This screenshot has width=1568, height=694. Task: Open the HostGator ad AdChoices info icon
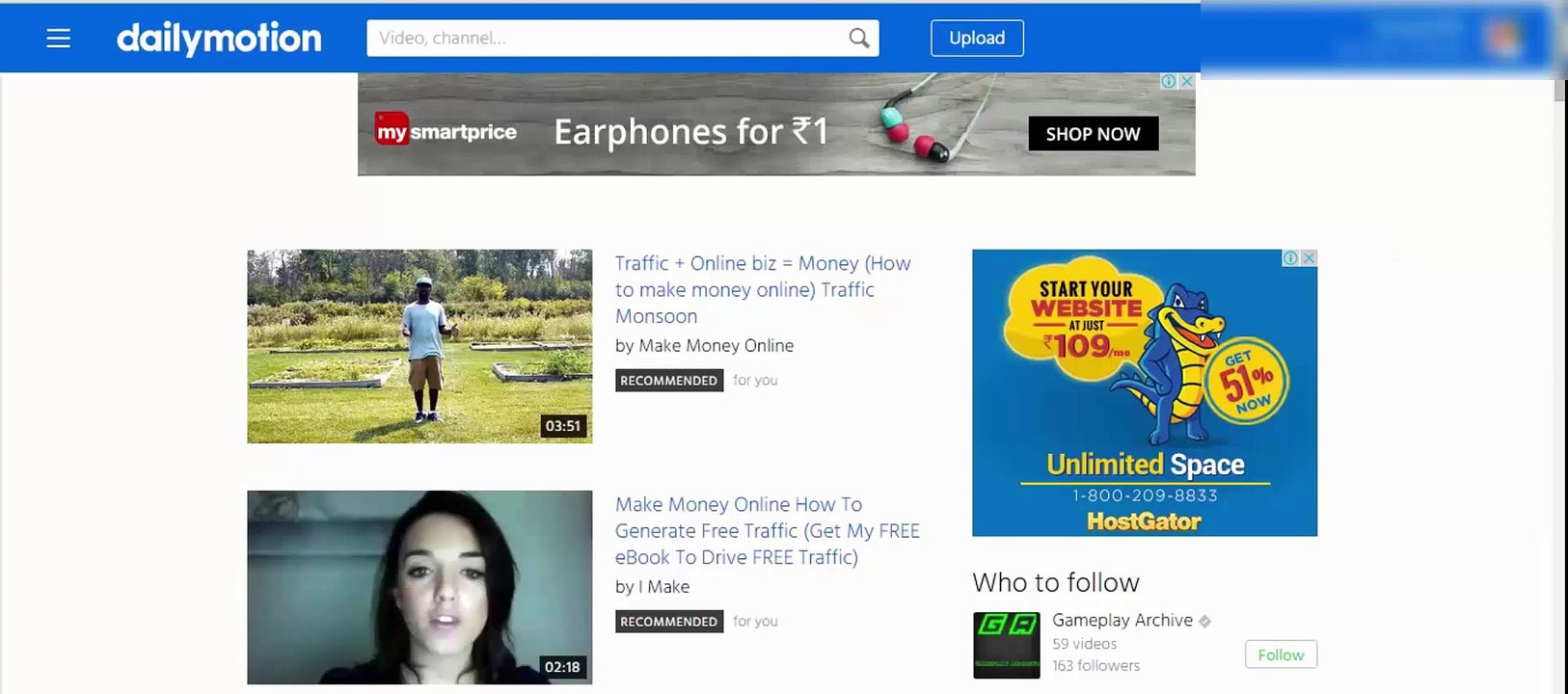click(1290, 257)
